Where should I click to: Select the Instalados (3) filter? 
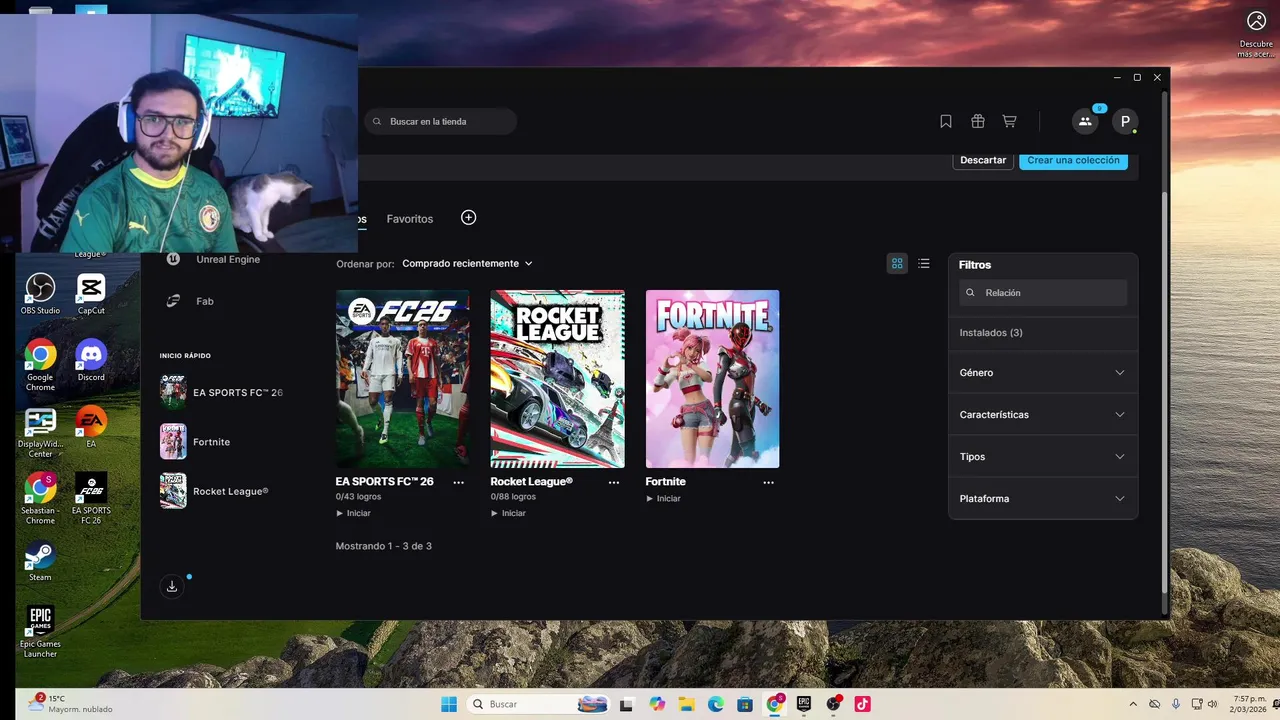[991, 332]
